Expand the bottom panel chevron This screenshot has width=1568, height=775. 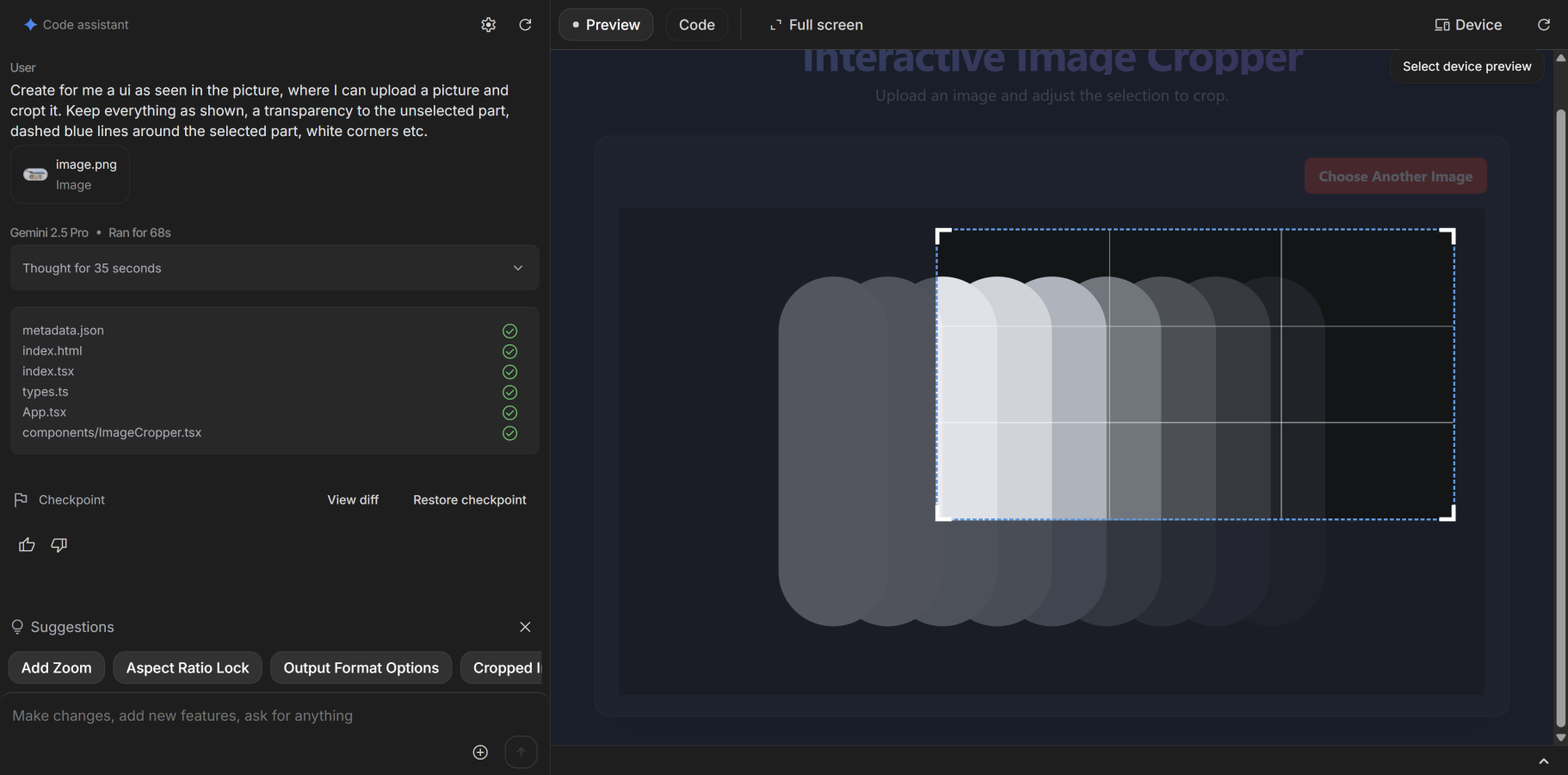1543,761
